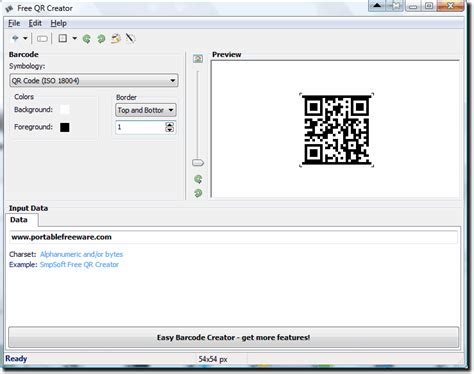Screen dimensions: 474x374
Task: Click the Alphanumeric and/or bytes link
Action: click(x=81, y=254)
